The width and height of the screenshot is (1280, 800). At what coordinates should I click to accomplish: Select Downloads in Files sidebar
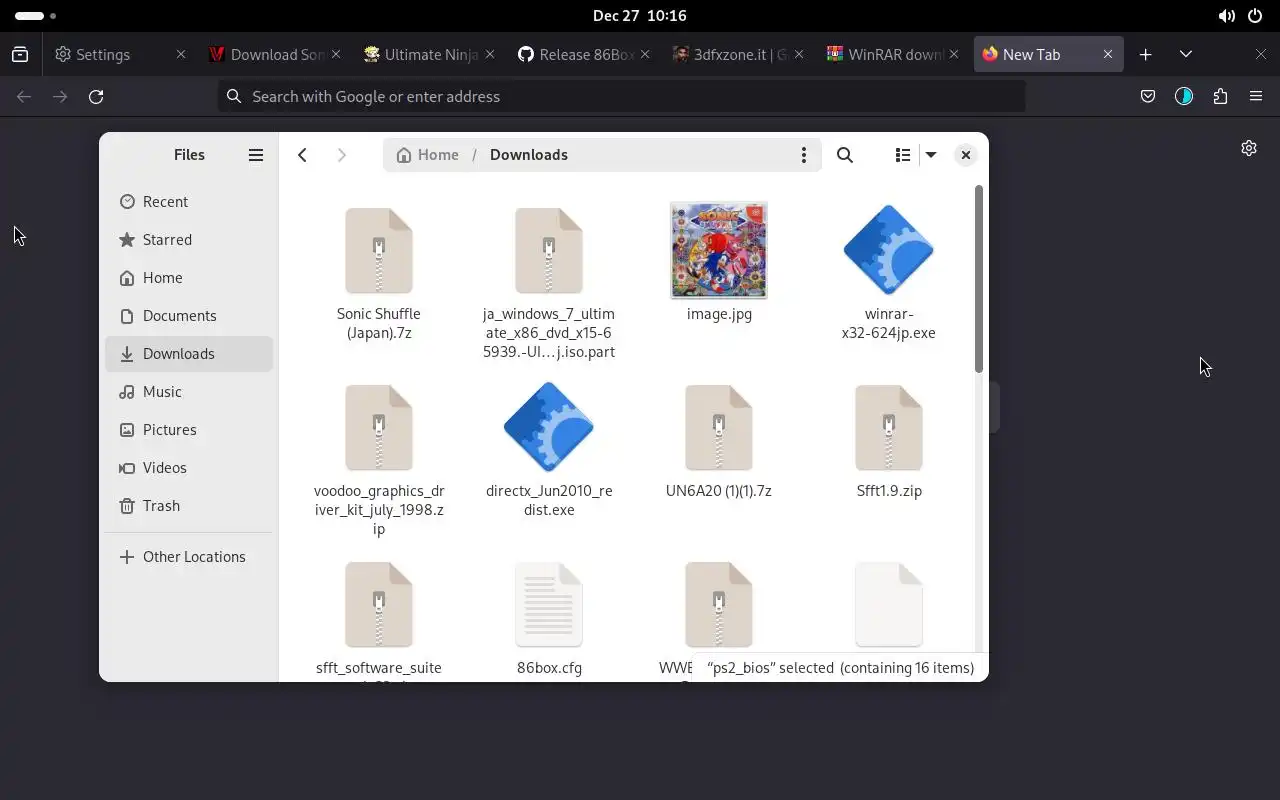[188, 354]
